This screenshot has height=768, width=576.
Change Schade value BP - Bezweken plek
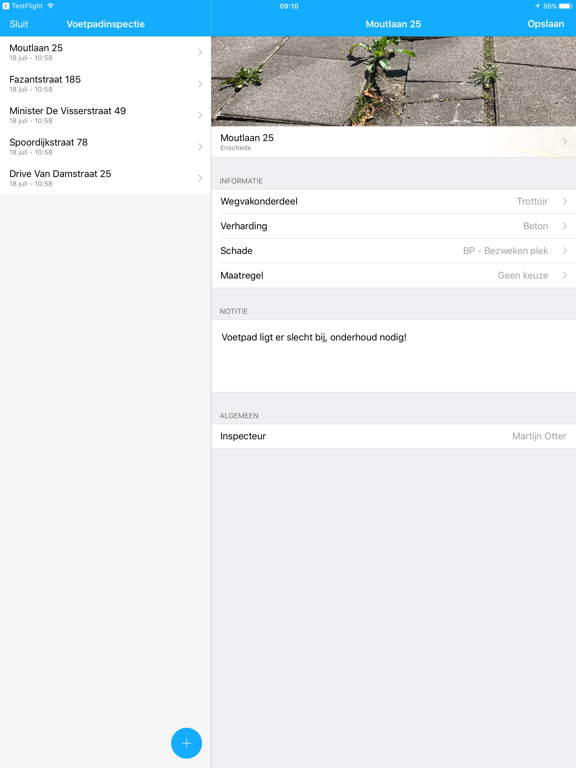click(394, 251)
